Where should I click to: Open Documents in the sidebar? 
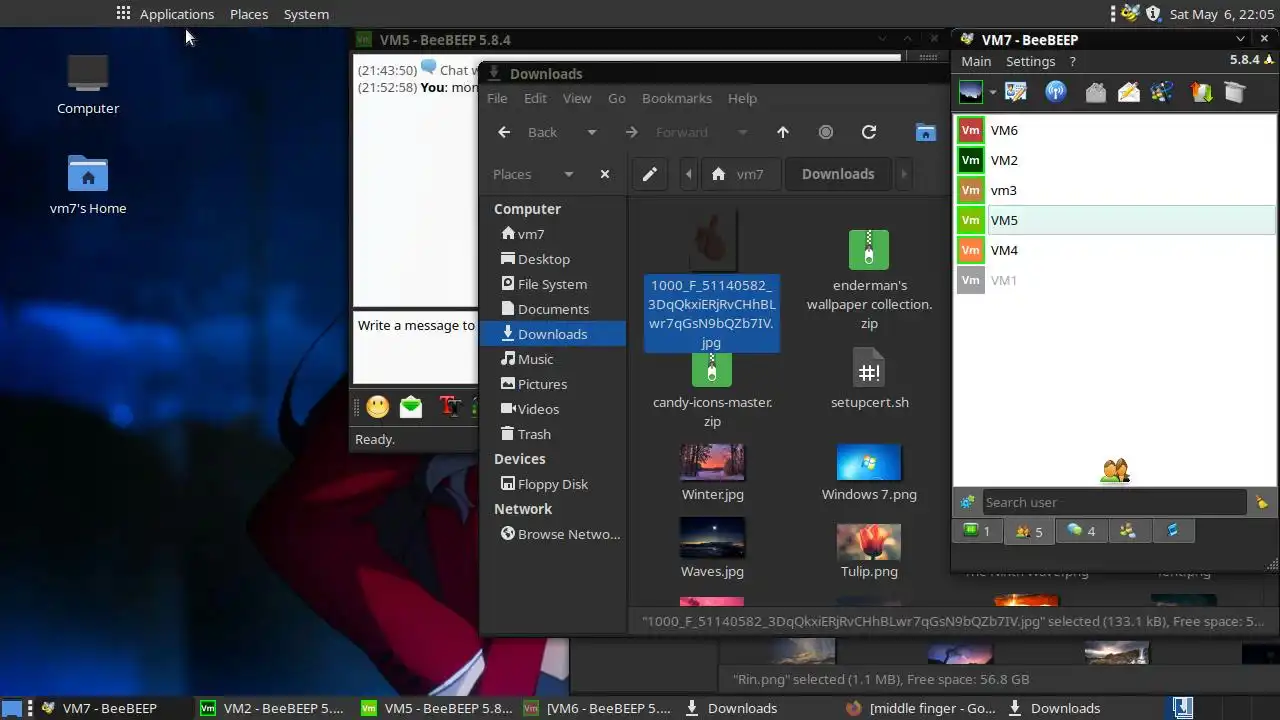[x=552, y=309]
